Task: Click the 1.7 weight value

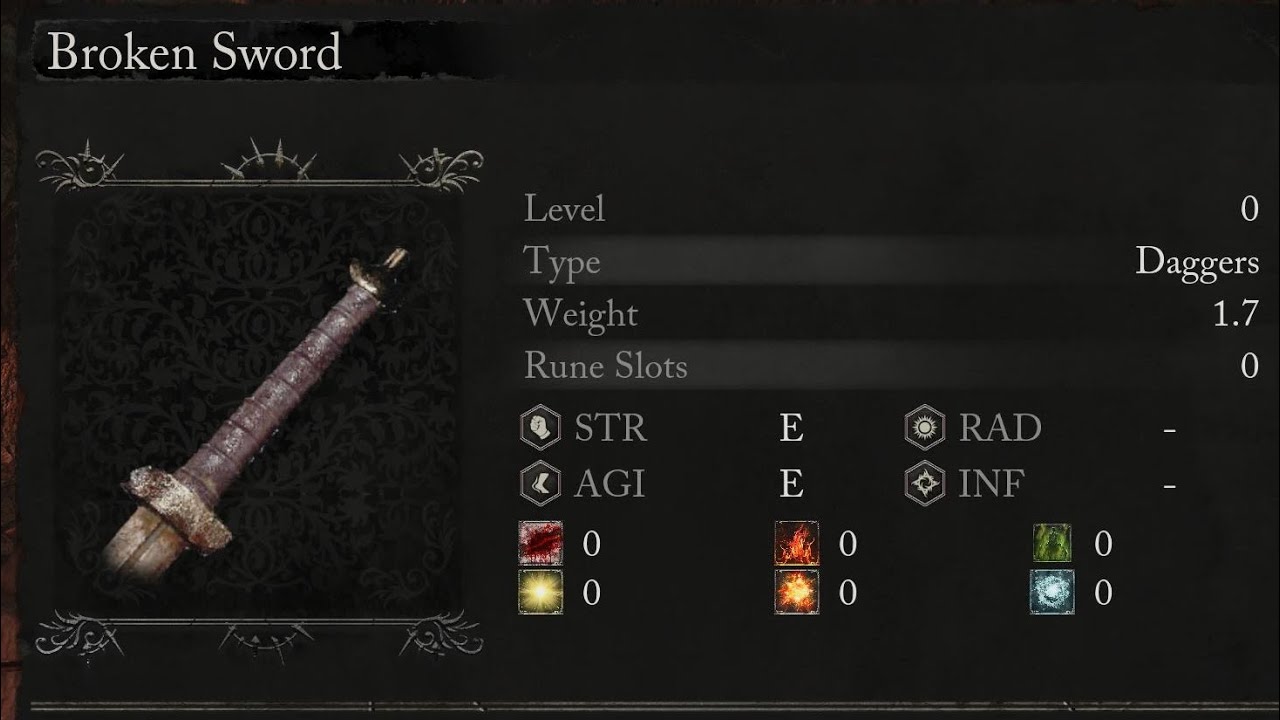Action: click(1236, 314)
